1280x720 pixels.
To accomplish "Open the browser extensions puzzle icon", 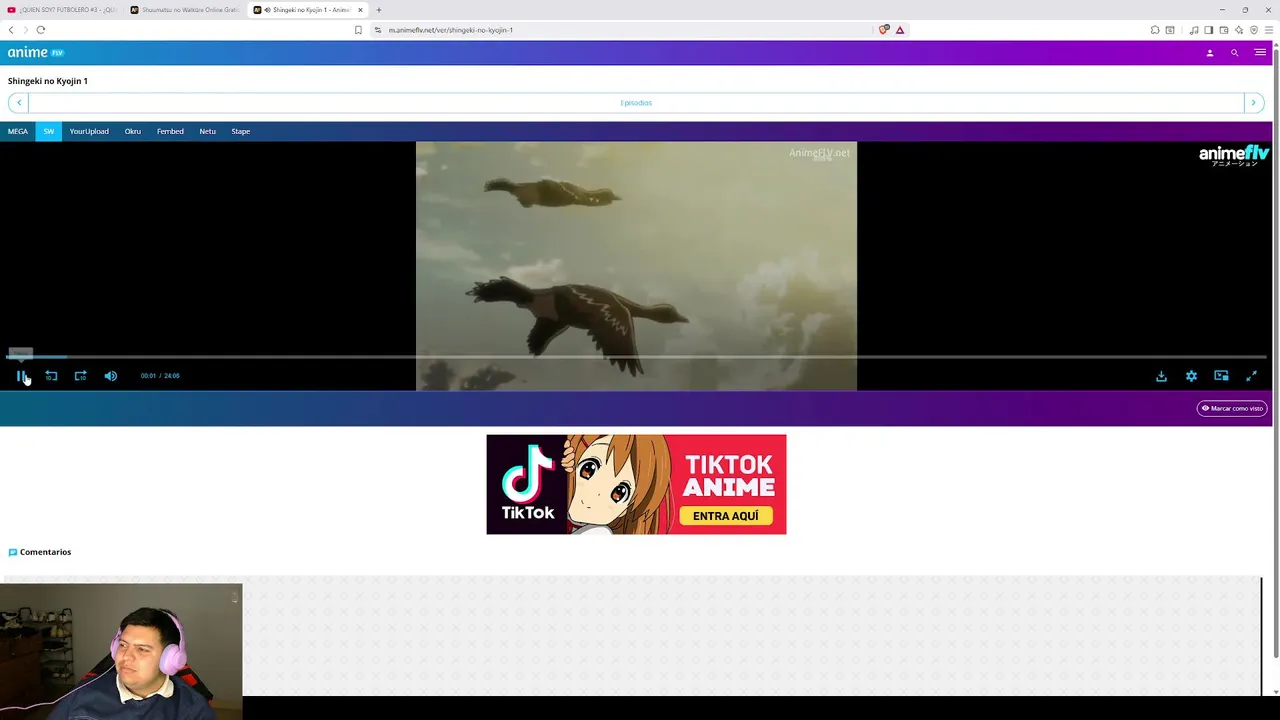I will tap(1155, 30).
